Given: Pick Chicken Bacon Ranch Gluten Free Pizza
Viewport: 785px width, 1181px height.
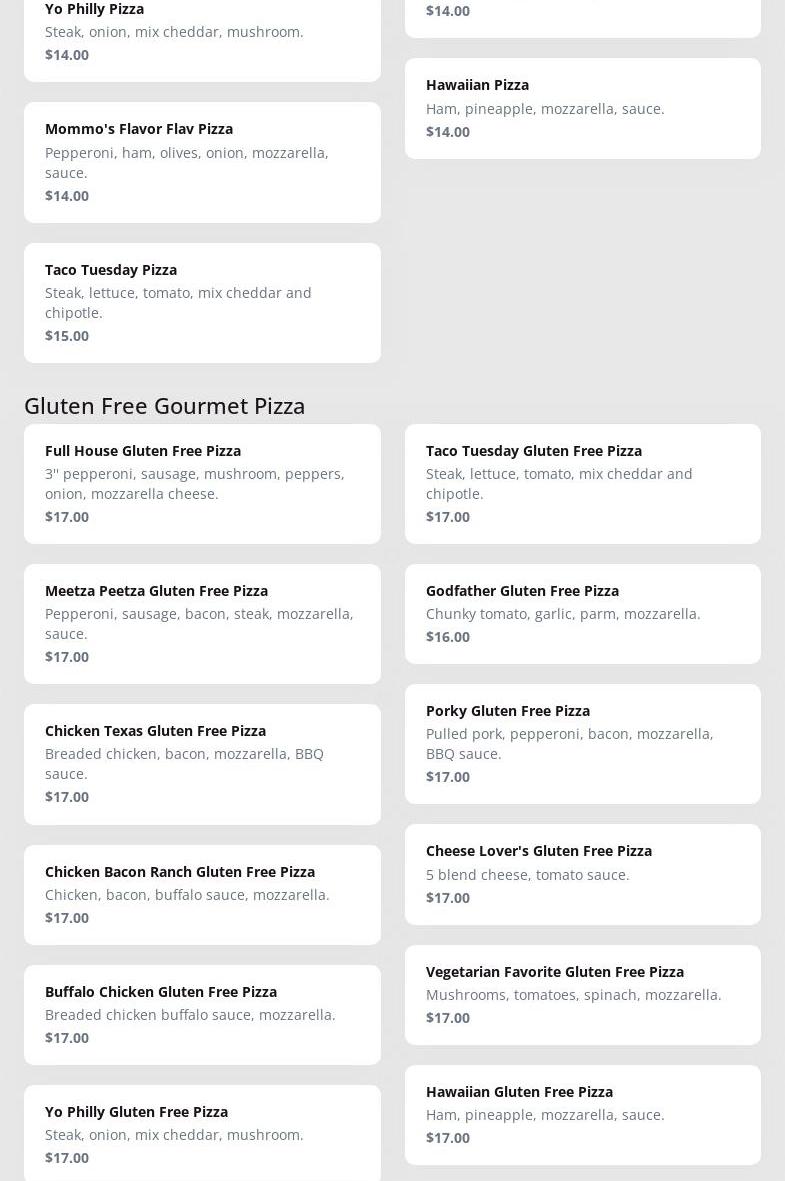Looking at the screenshot, I should (x=202, y=894).
